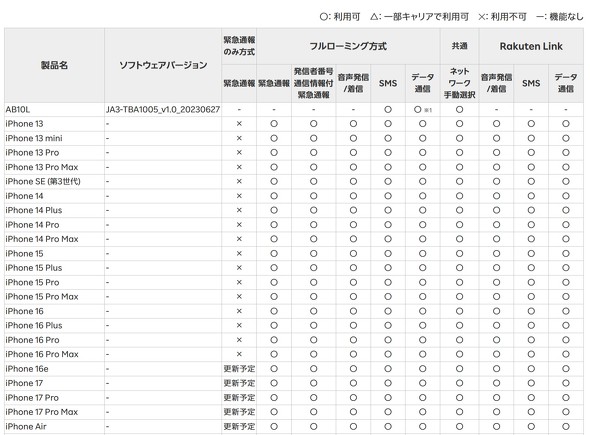Click the × mark in iPhone SE (第3世代) row
The height and width of the screenshot is (435, 590).
click(239, 181)
